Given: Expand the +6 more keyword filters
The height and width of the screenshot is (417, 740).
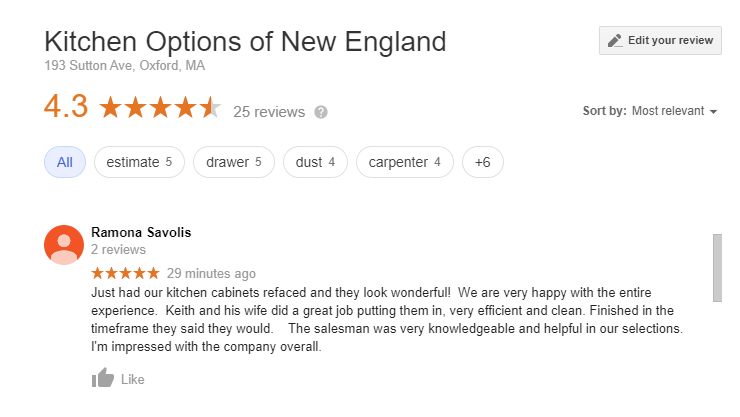Looking at the screenshot, I should [x=483, y=162].
